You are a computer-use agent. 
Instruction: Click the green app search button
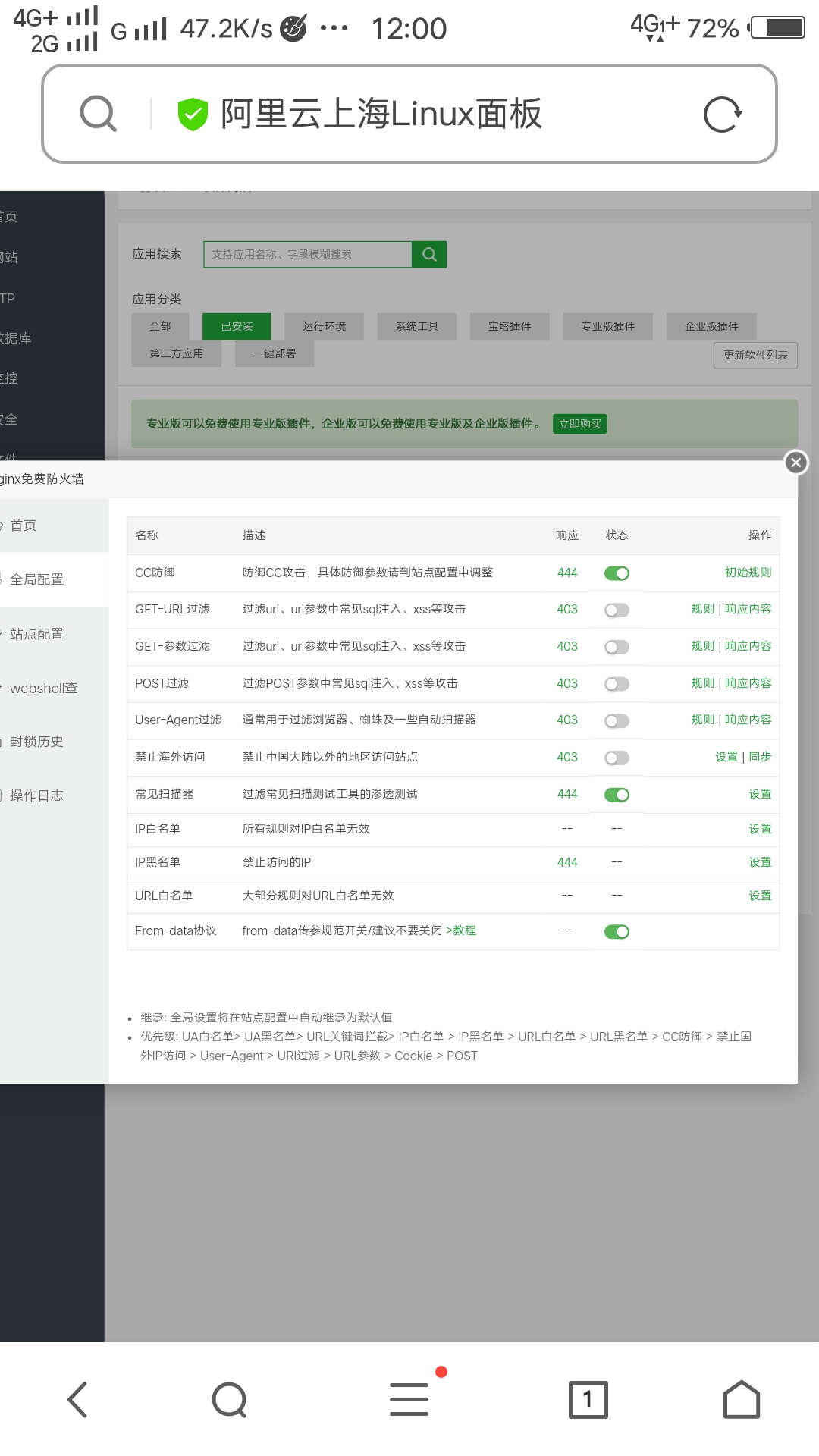tap(429, 254)
